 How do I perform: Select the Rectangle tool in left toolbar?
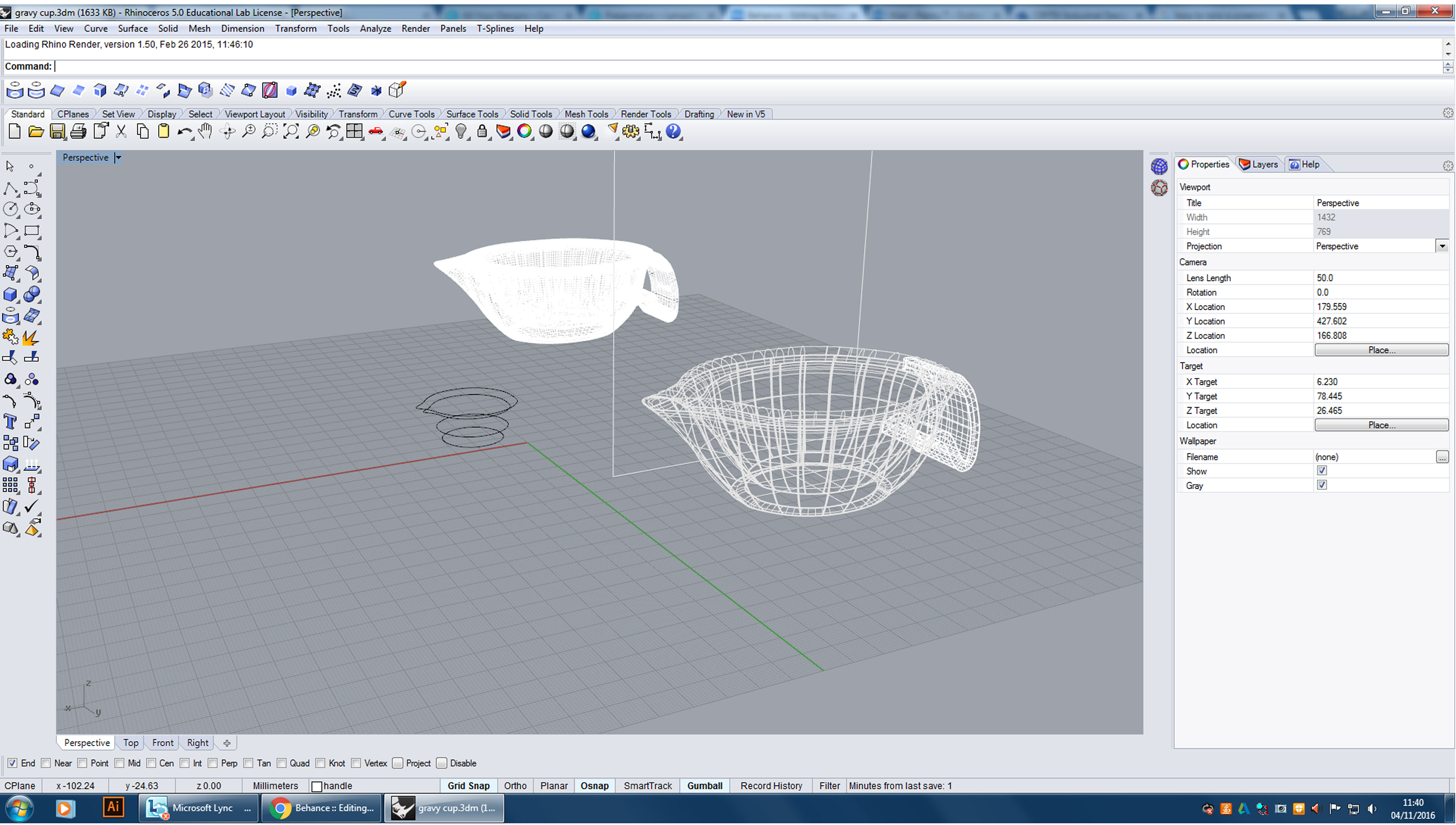pyautogui.click(x=32, y=231)
